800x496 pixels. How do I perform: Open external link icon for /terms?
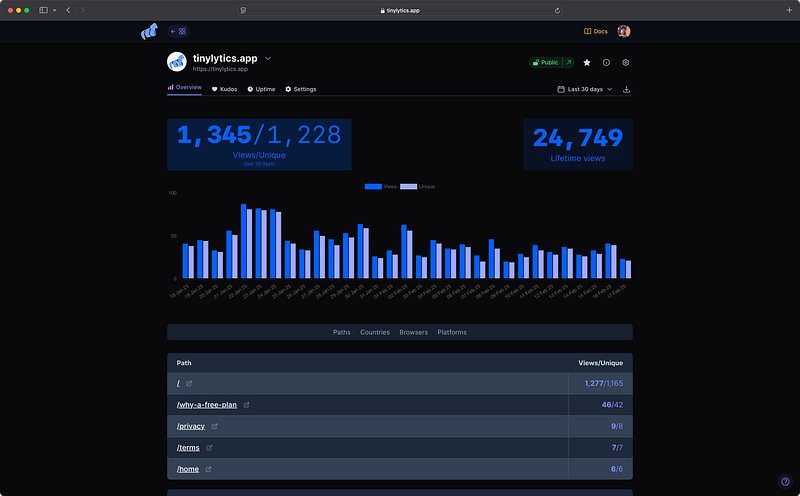point(209,448)
